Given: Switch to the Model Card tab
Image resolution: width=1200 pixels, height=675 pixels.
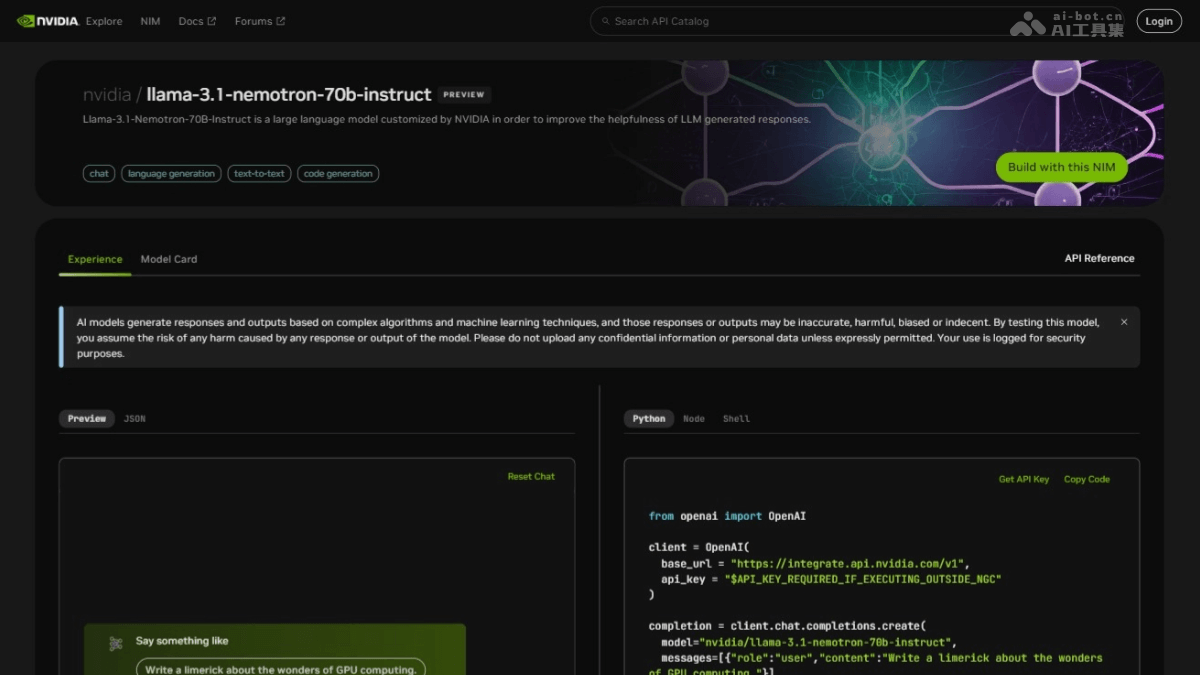Looking at the screenshot, I should (x=169, y=259).
